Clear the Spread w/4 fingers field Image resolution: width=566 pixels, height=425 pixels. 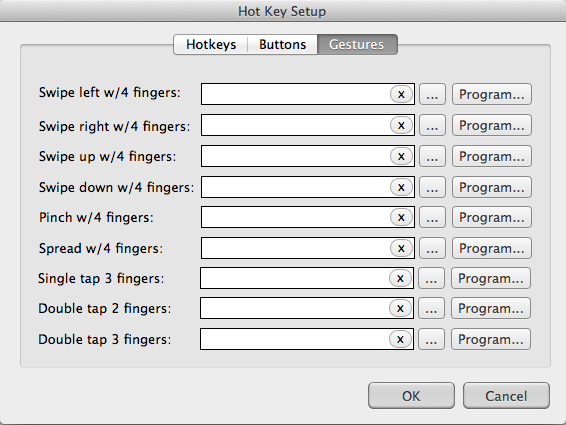point(401,248)
